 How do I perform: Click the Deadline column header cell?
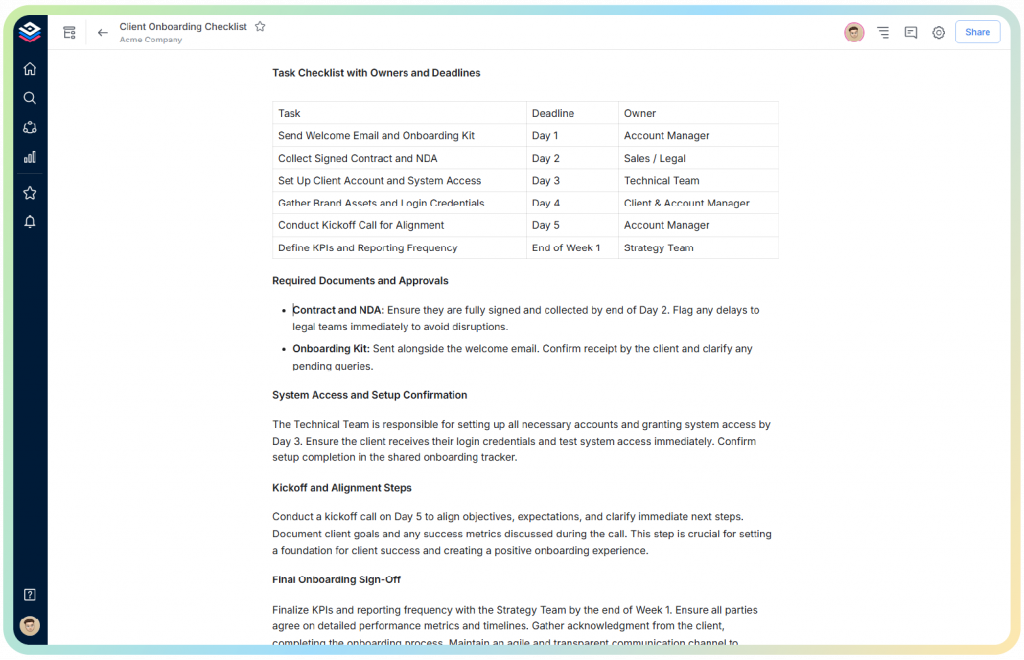click(572, 113)
